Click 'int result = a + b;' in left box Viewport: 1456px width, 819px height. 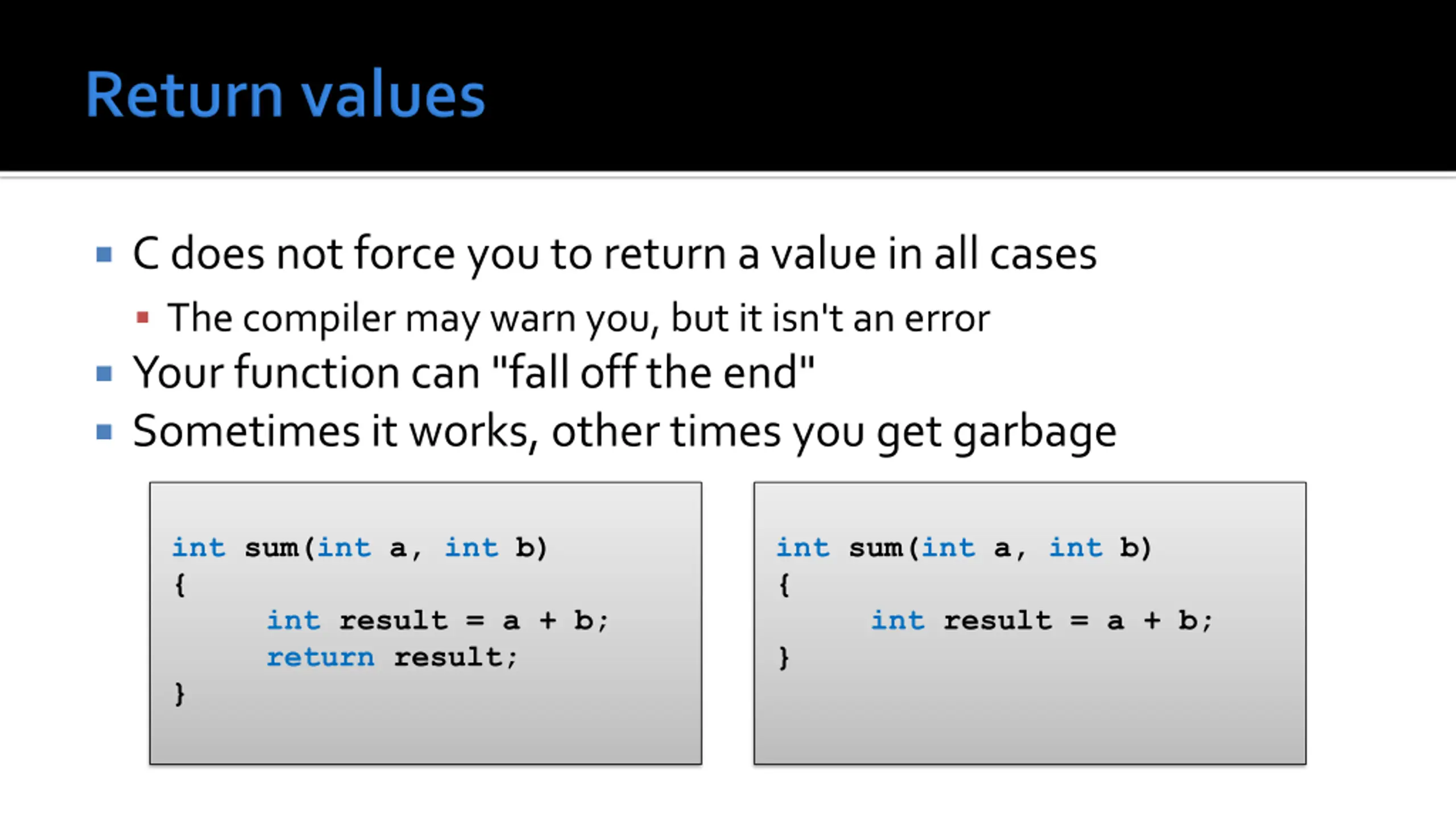[x=438, y=621]
